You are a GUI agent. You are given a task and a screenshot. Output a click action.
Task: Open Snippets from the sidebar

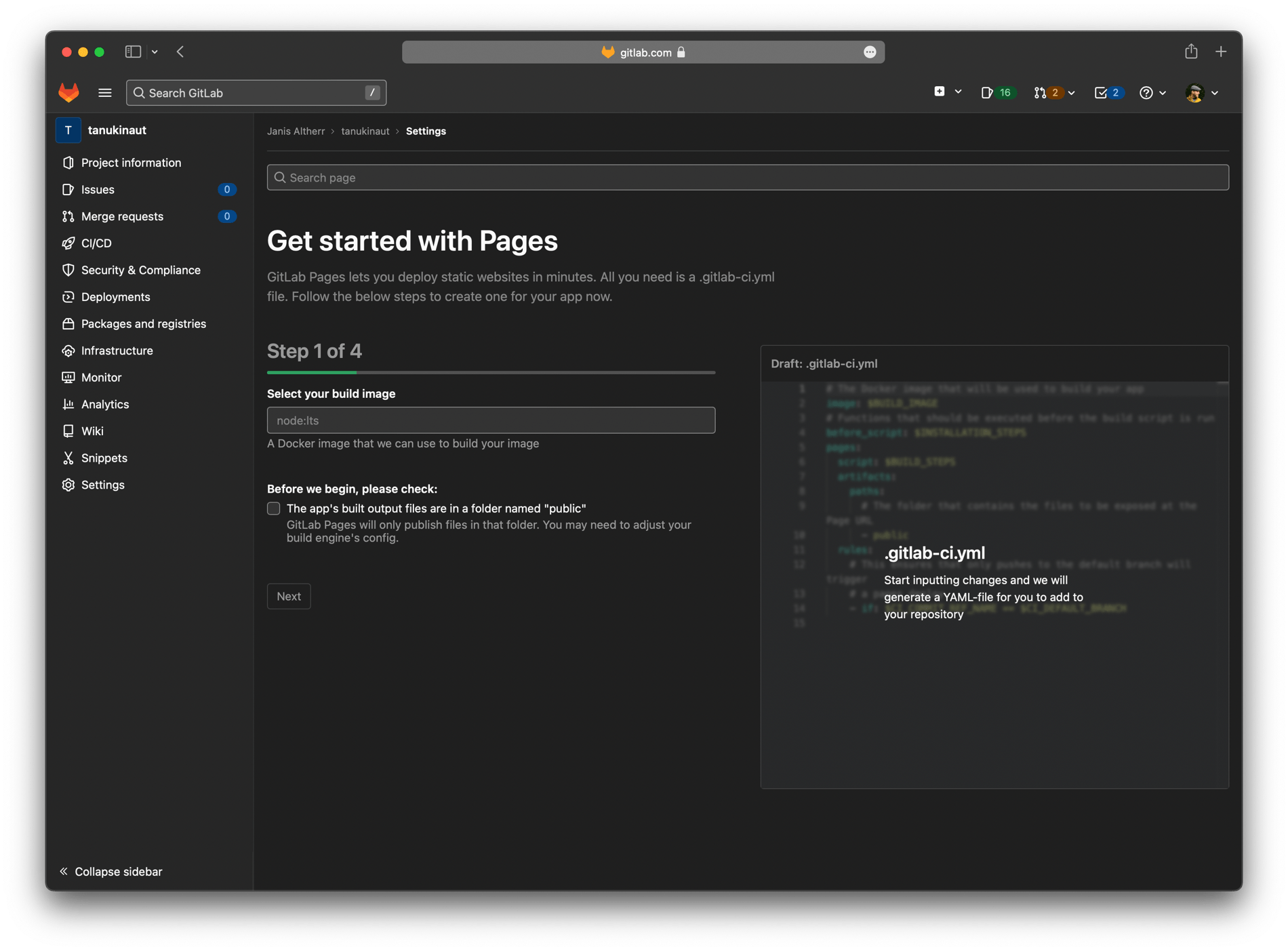pyautogui.click(x=103, y=458)
